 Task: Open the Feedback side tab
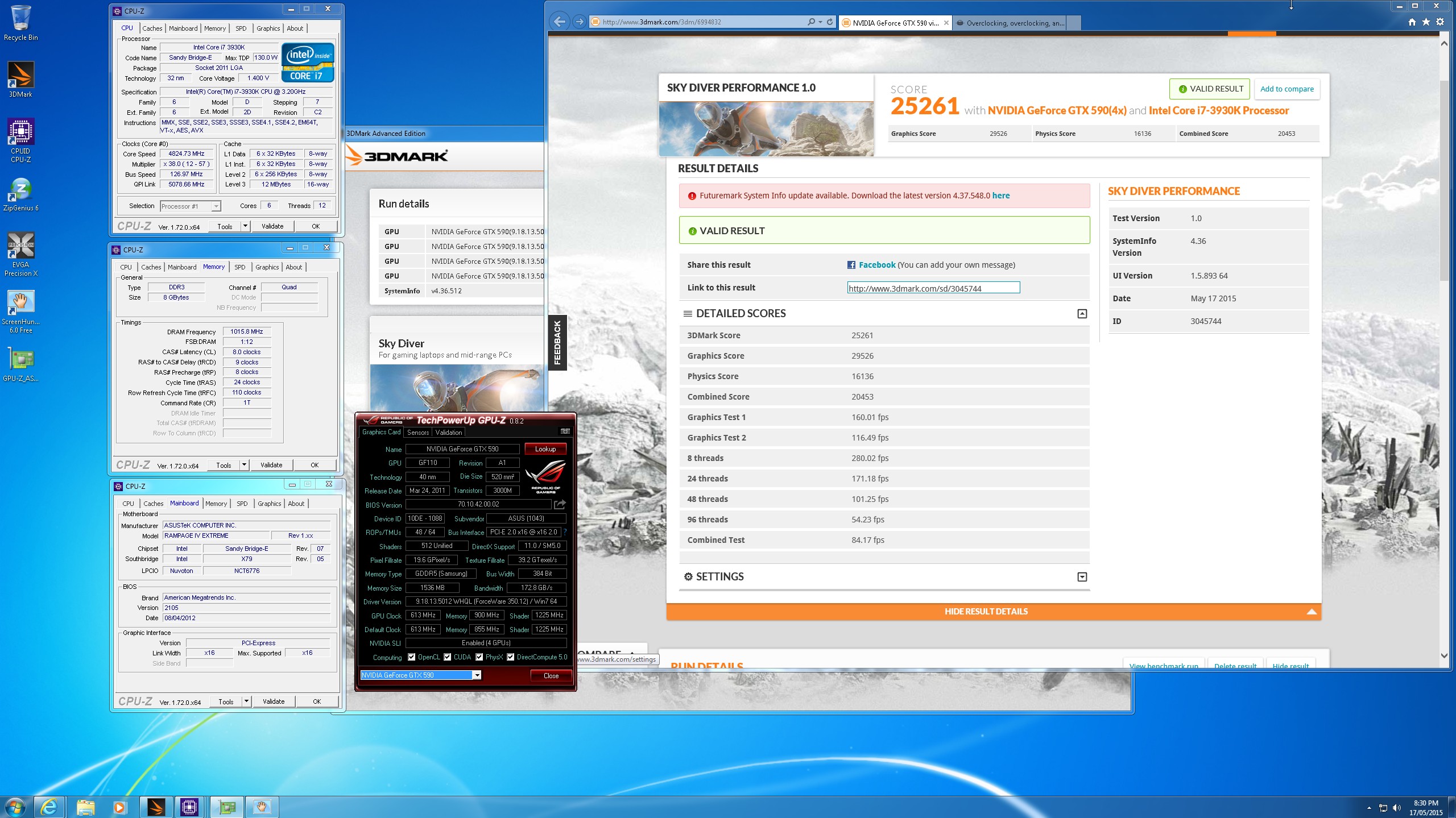pyautogui.click(x=557, y=342)
